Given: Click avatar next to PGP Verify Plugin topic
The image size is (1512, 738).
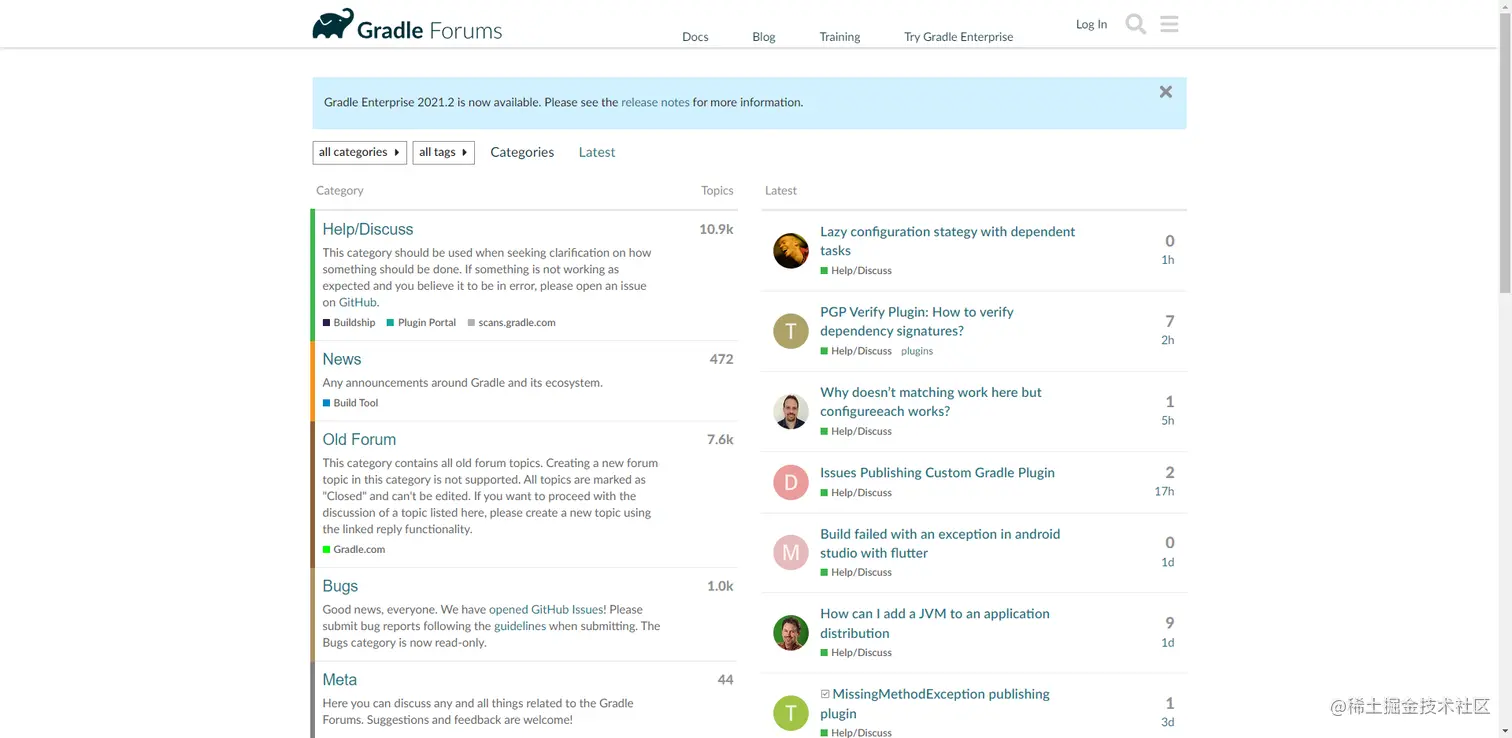Looking at the screenshot, I should [791, 331].
